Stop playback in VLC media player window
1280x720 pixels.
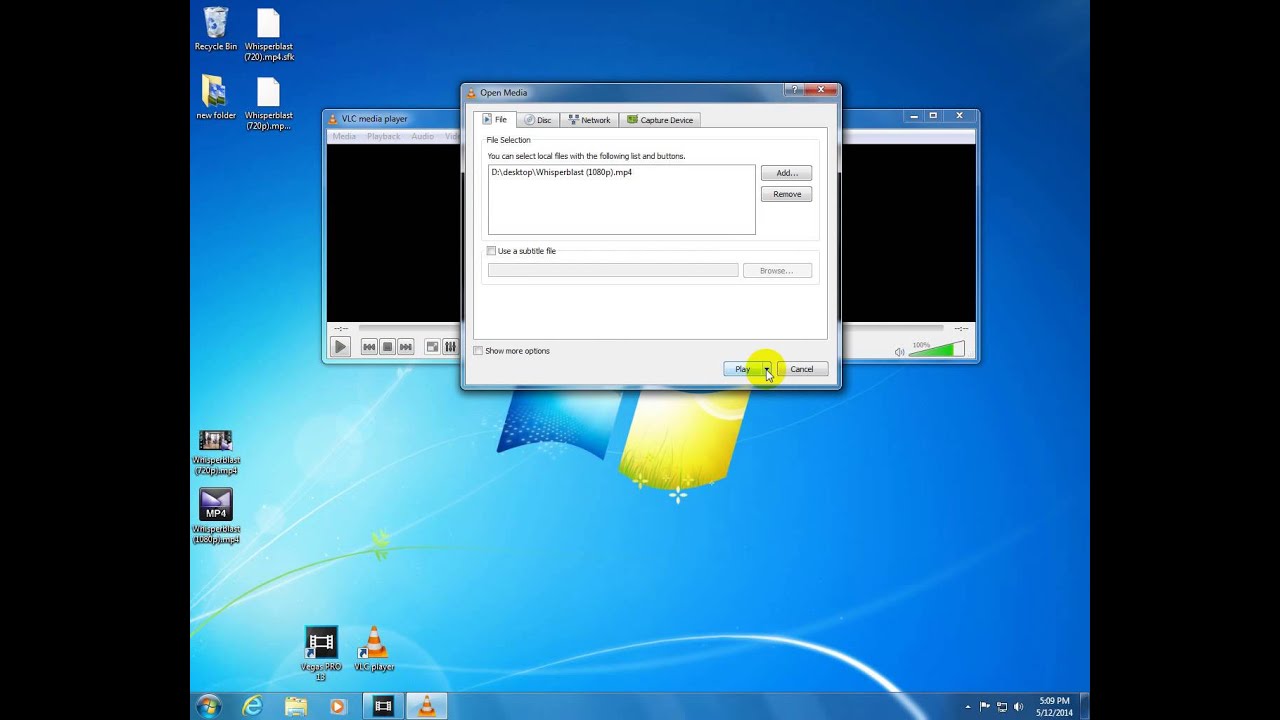387,347
